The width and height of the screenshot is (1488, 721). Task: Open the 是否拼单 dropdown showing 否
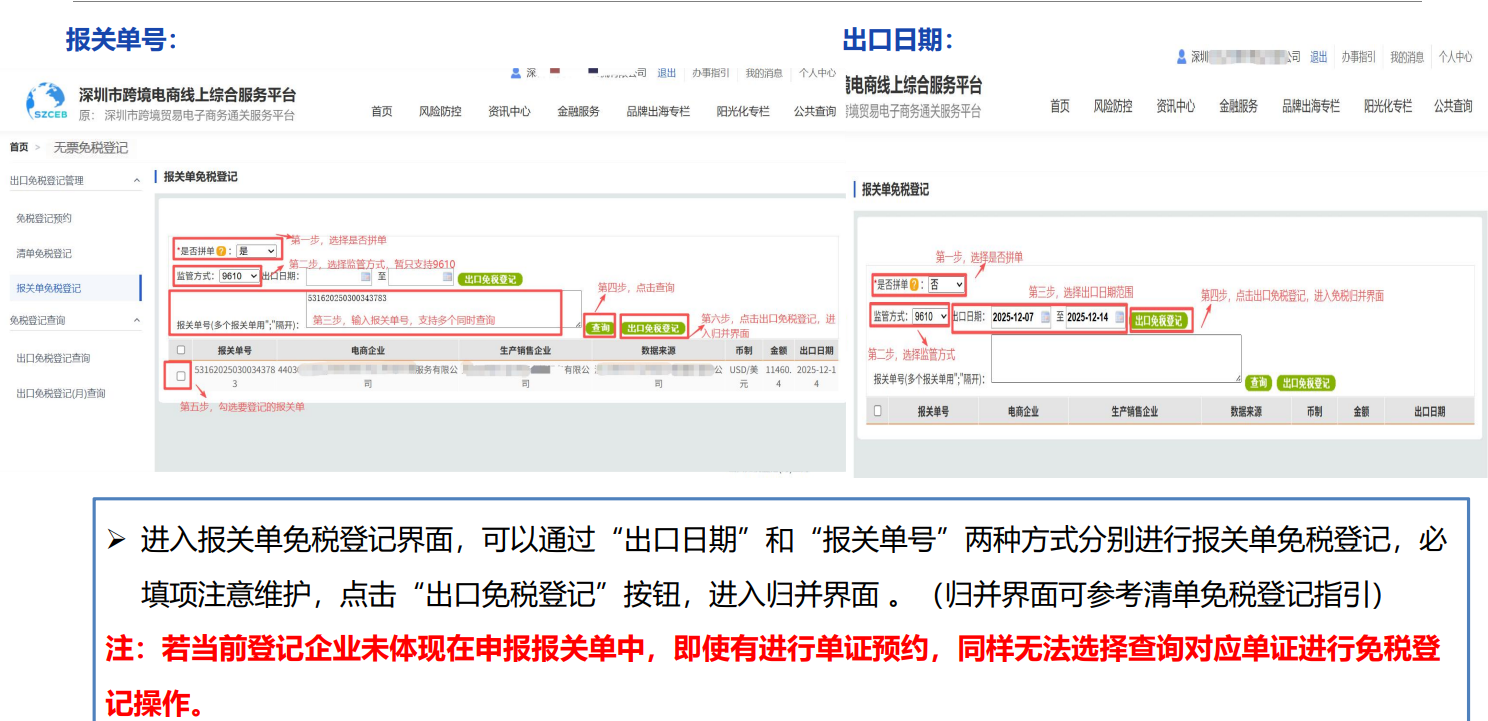945,285
